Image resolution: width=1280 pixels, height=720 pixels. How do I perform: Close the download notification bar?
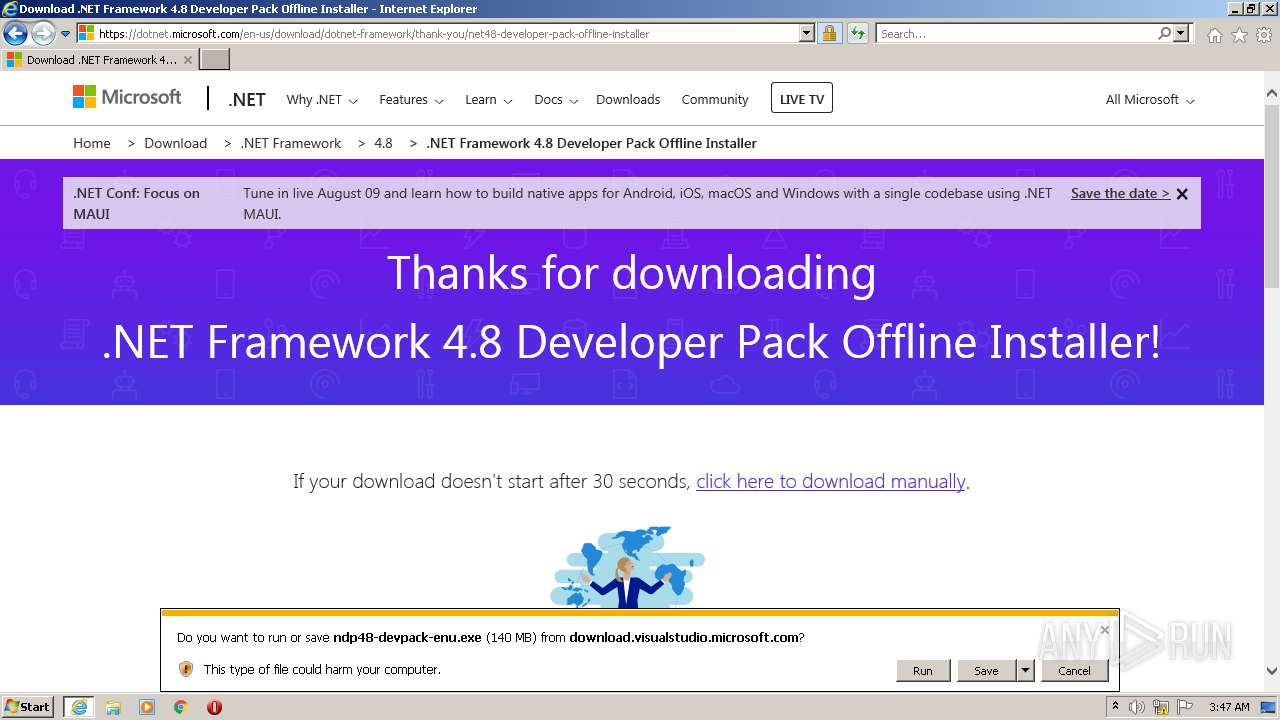click(x=1105, y=629)
